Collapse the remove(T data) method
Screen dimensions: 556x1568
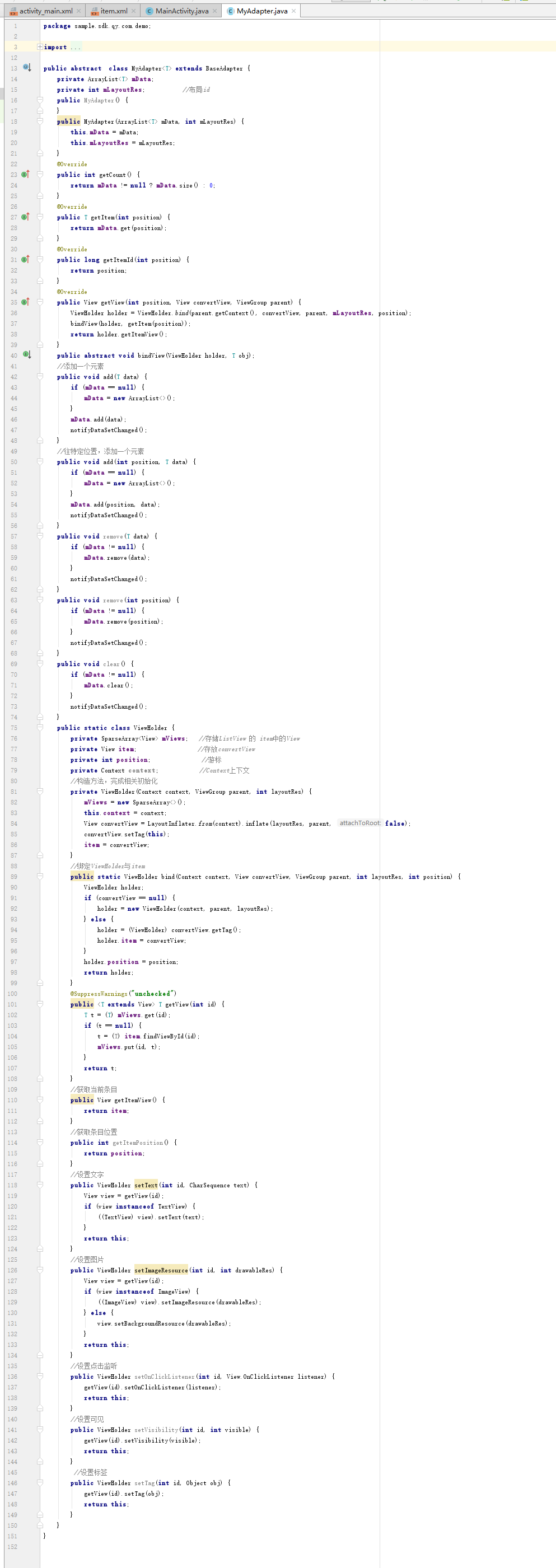[40, 536]
